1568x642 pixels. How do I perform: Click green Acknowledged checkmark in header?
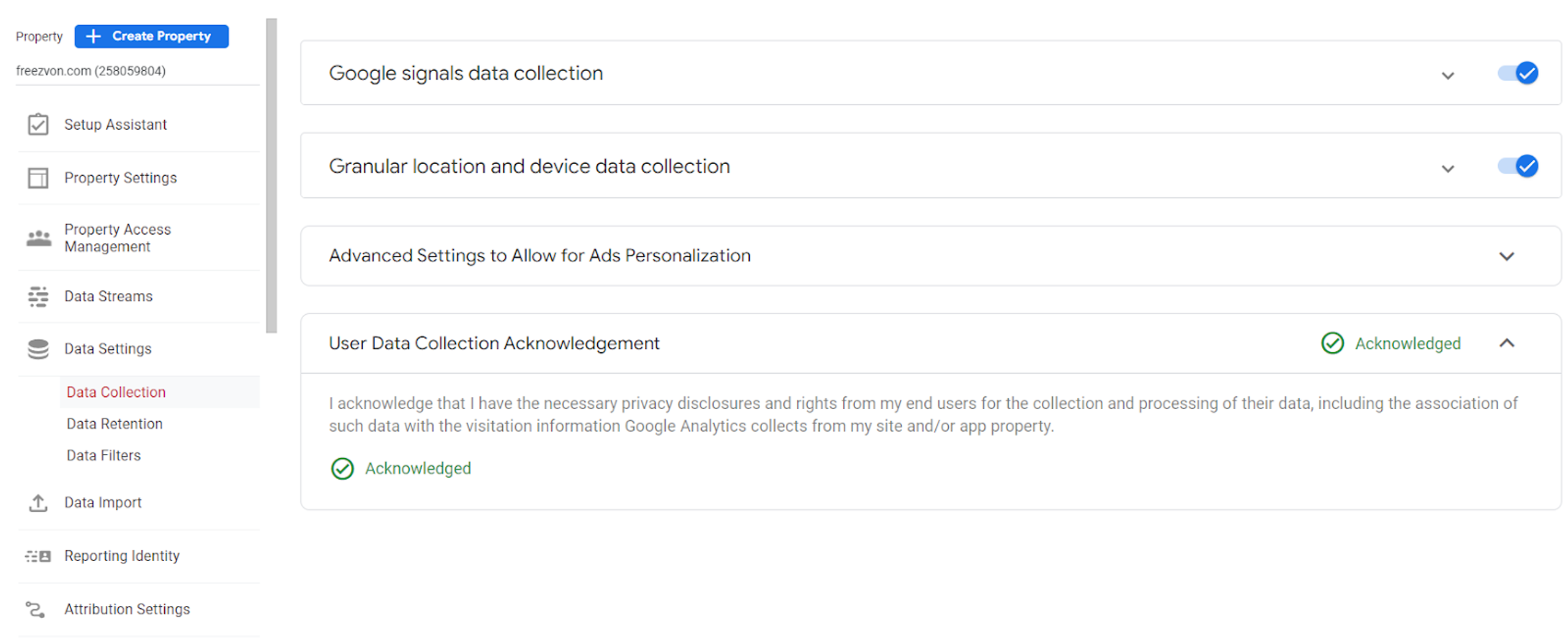pyautogui.click(x=1332, y=344)
